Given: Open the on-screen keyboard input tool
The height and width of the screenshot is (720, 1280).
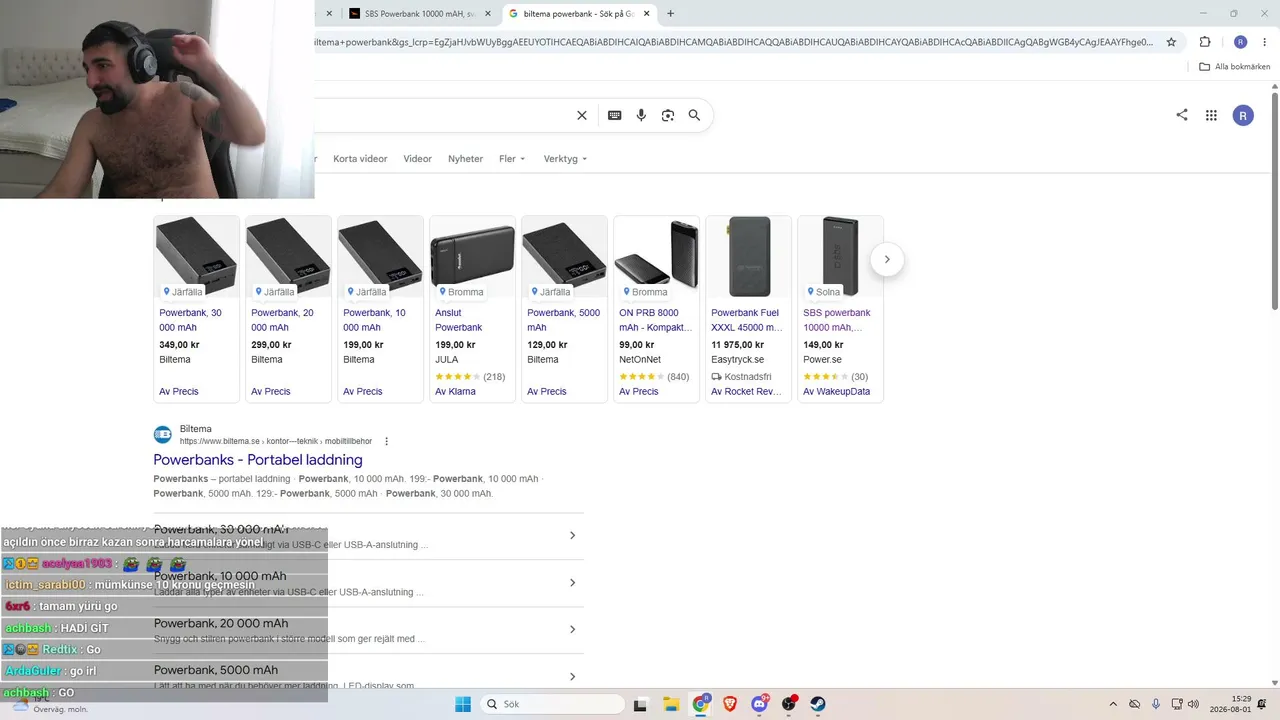Looking at the screenshot, I should pos(615,115).
